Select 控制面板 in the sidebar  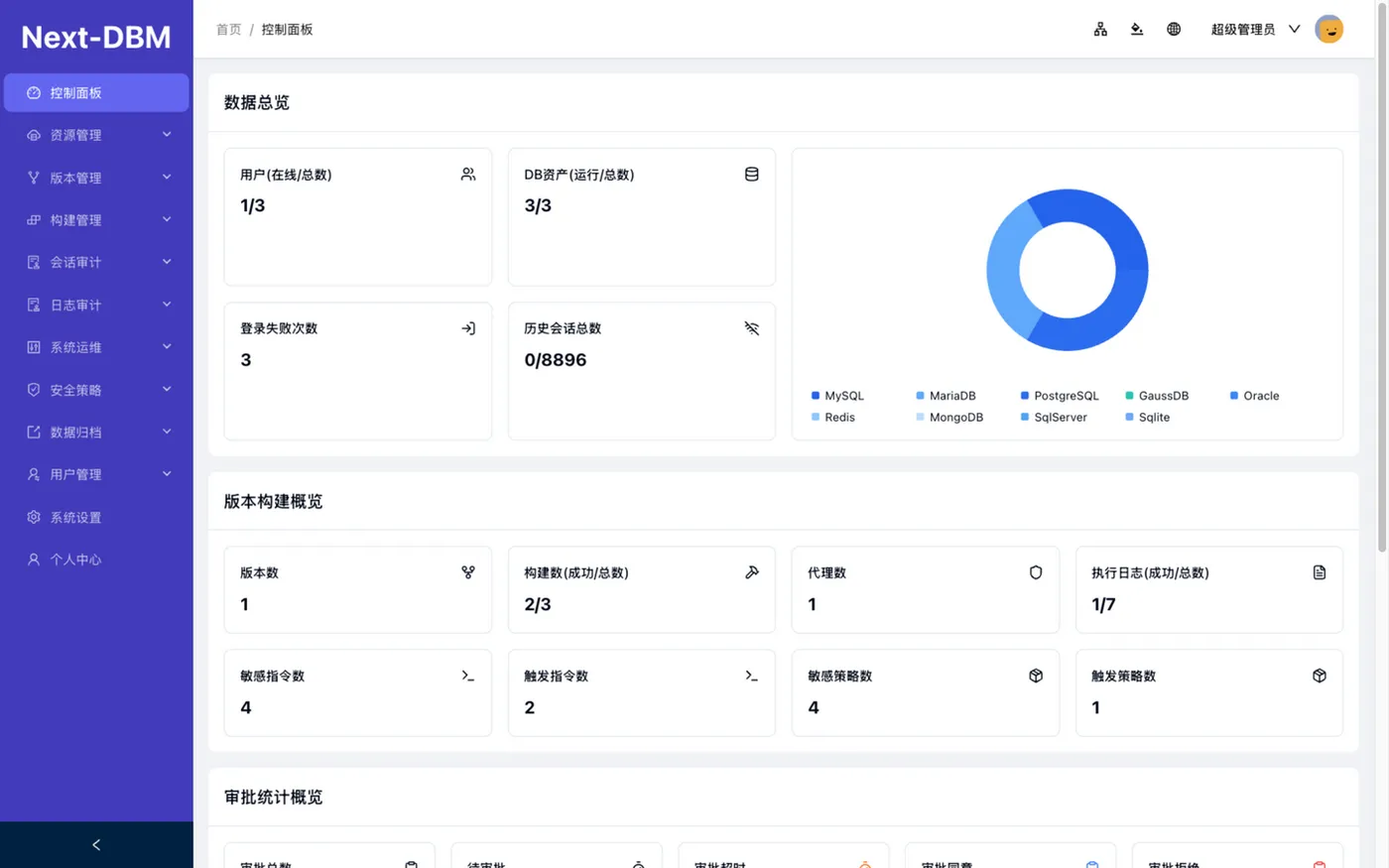96,92
